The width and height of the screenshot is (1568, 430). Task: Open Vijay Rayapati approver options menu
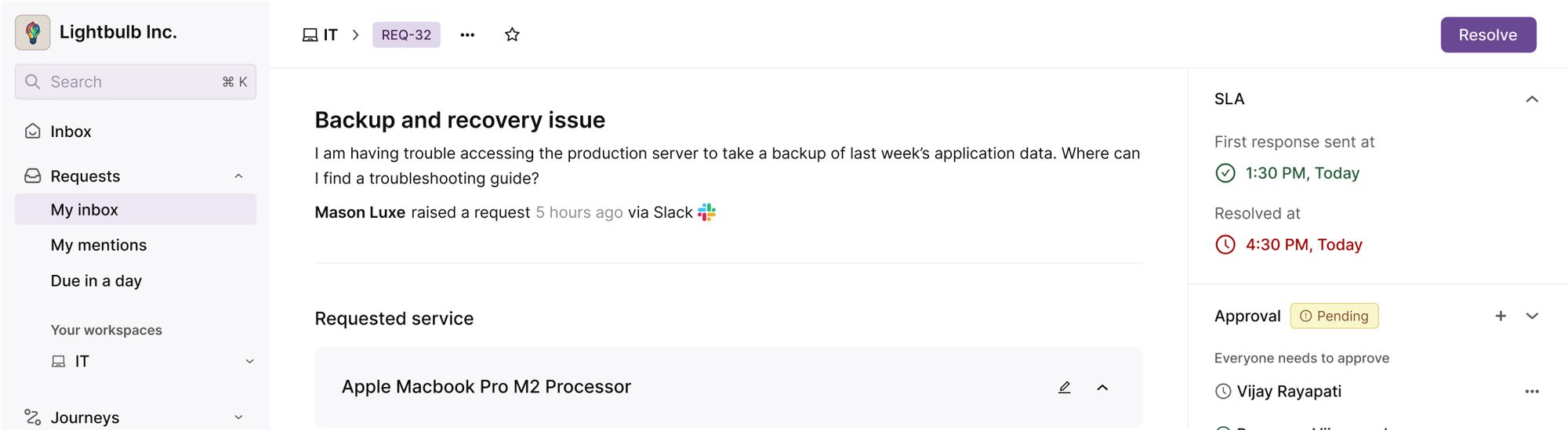1531,391
